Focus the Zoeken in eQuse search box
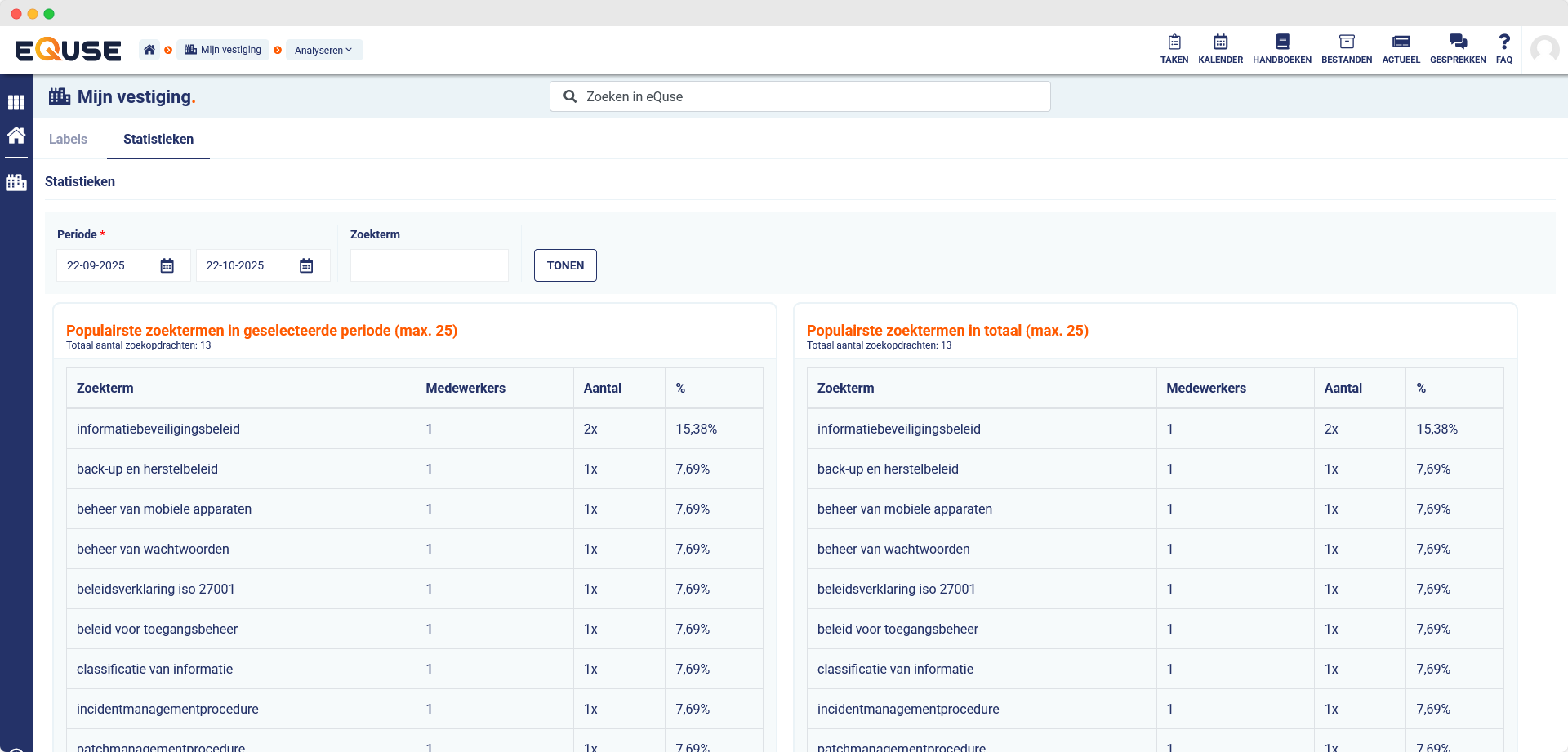Viewport: 1568px width, 752px height. [x=800, y=96]
